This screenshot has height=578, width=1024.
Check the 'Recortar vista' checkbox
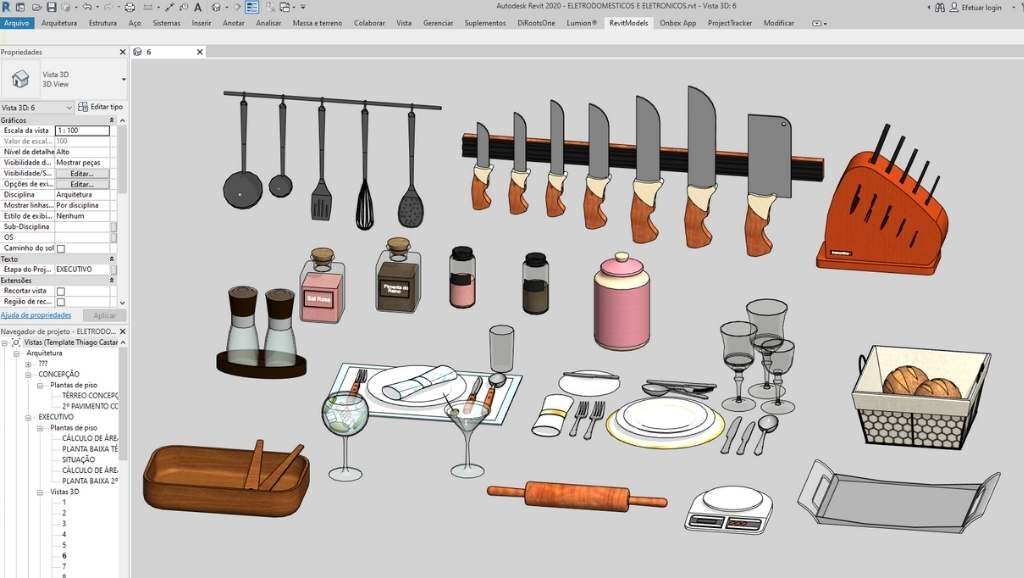(60, 291)
